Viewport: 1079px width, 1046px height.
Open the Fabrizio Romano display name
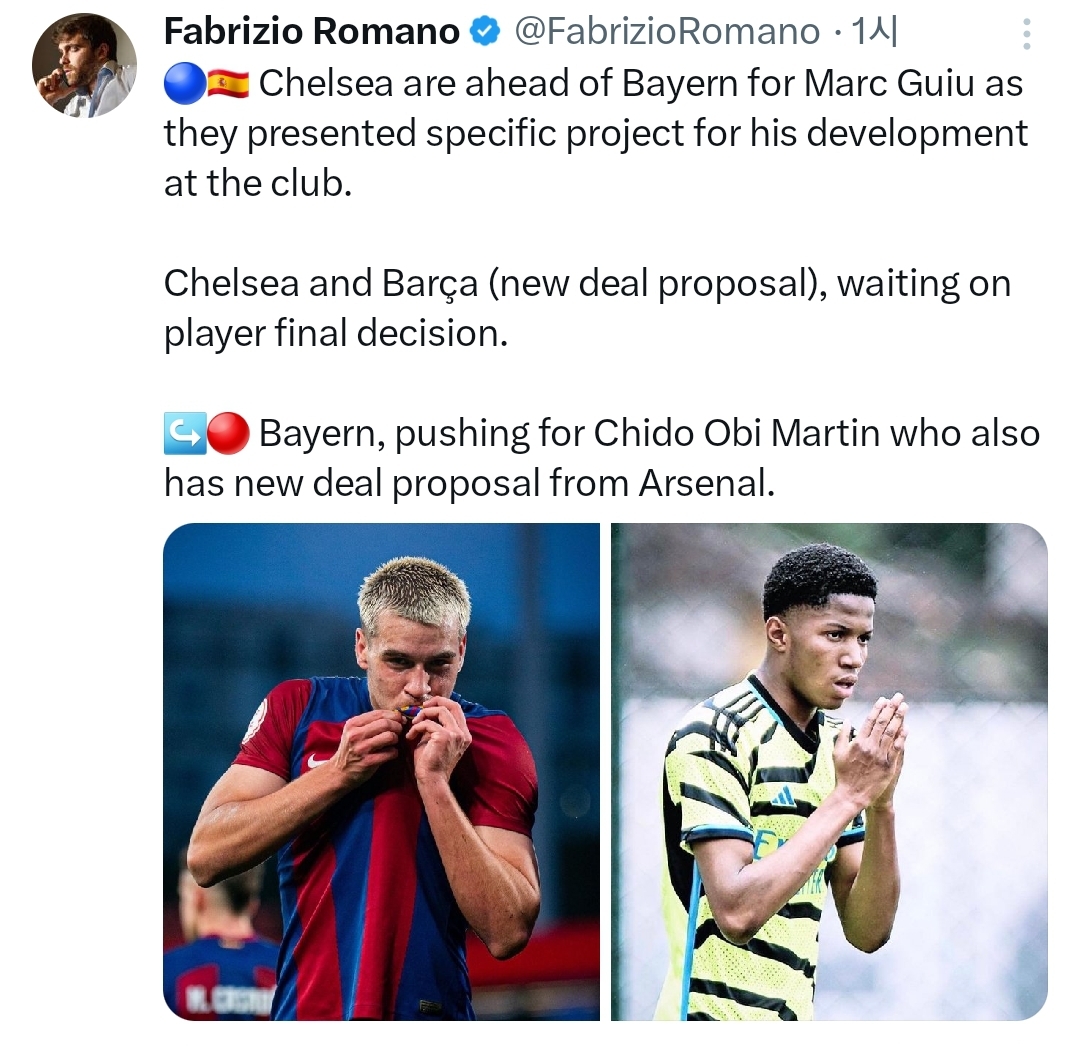coord(311,33)
